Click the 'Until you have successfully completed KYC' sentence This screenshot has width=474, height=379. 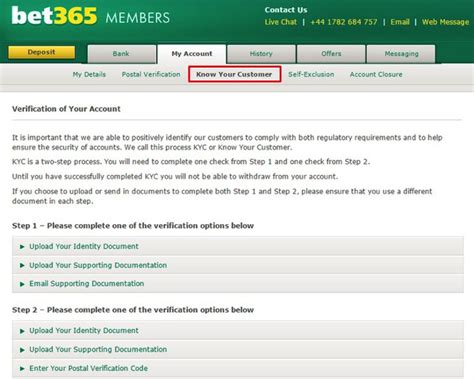click(175, 176)
